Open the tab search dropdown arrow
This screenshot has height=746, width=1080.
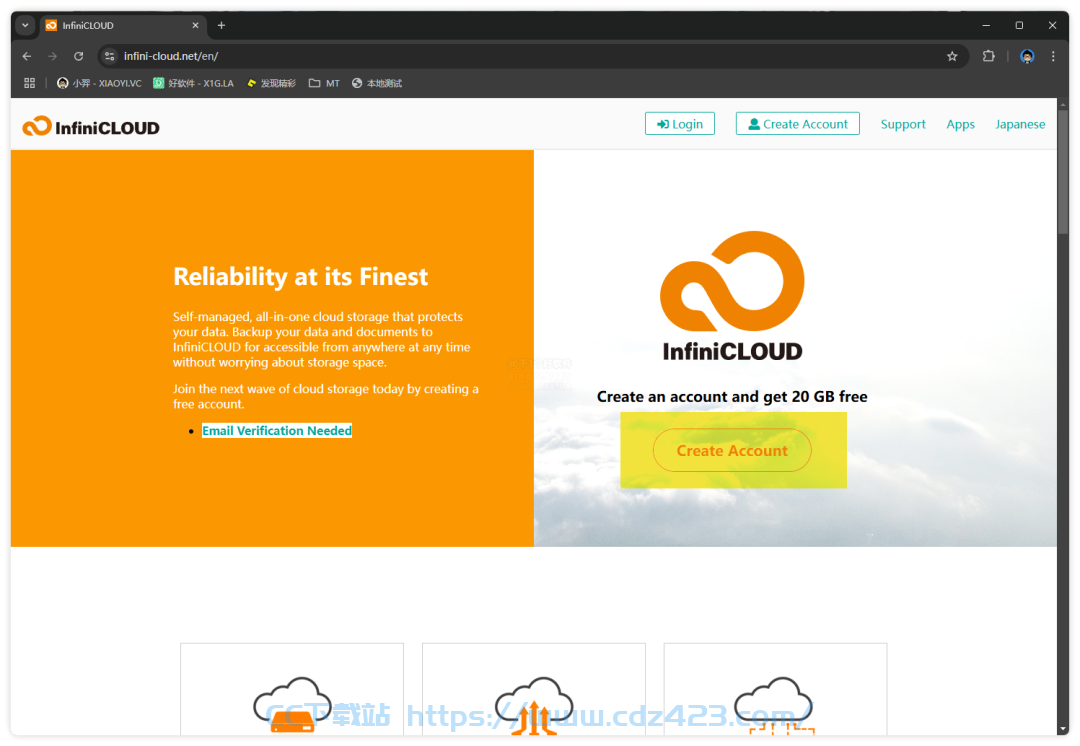pyautogui.click(x=25, y=25)
